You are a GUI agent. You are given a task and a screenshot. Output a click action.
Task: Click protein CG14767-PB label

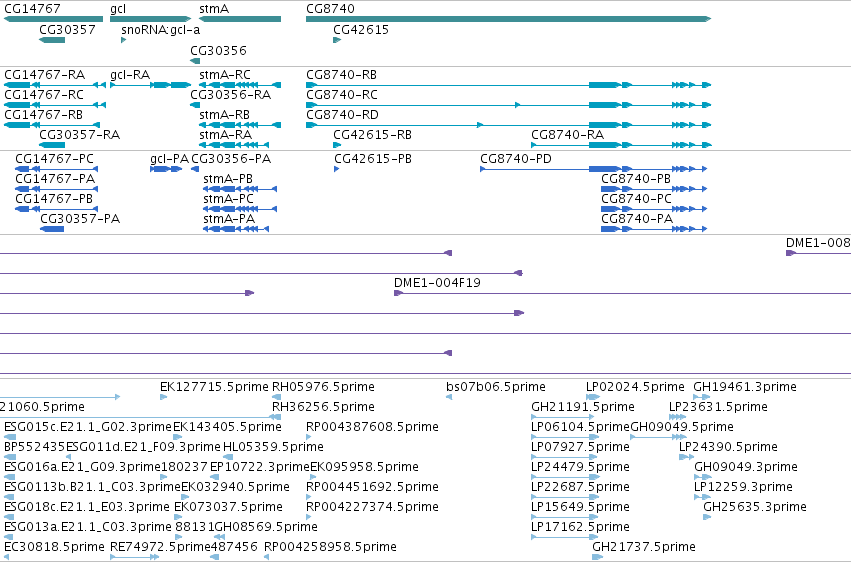tap(54, 199)
